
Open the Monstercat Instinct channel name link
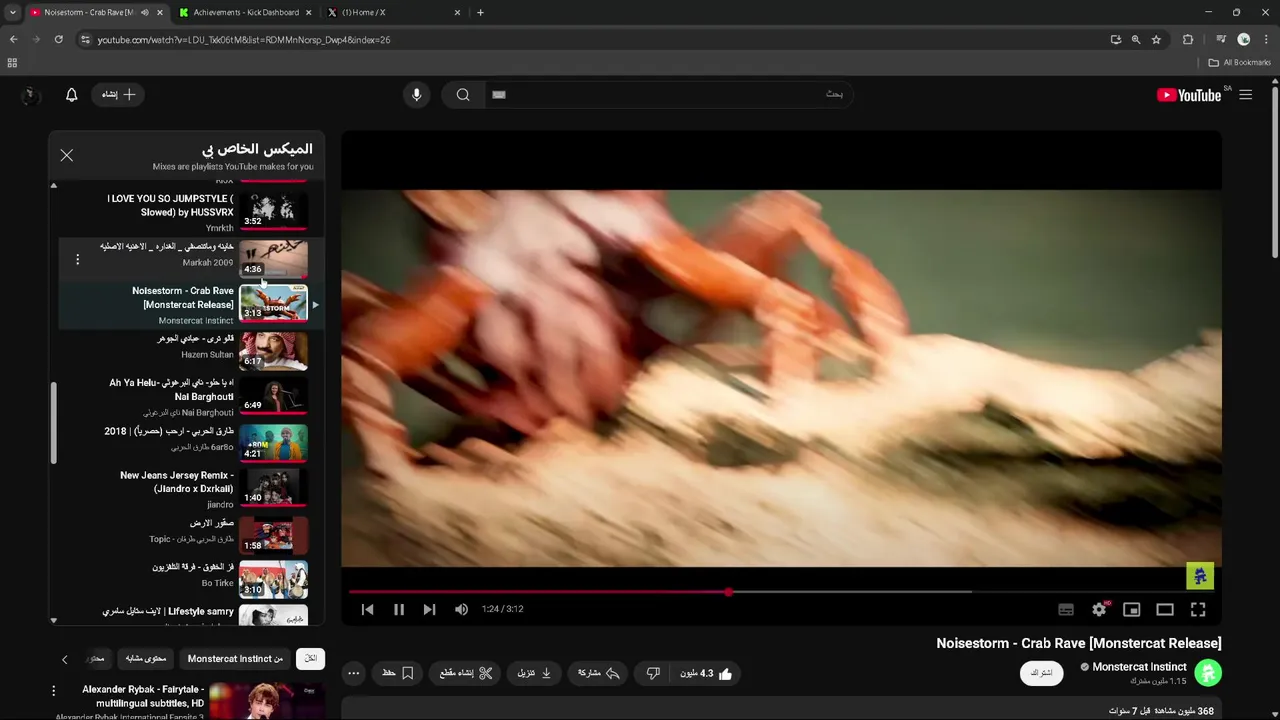tap(1139, 667)
